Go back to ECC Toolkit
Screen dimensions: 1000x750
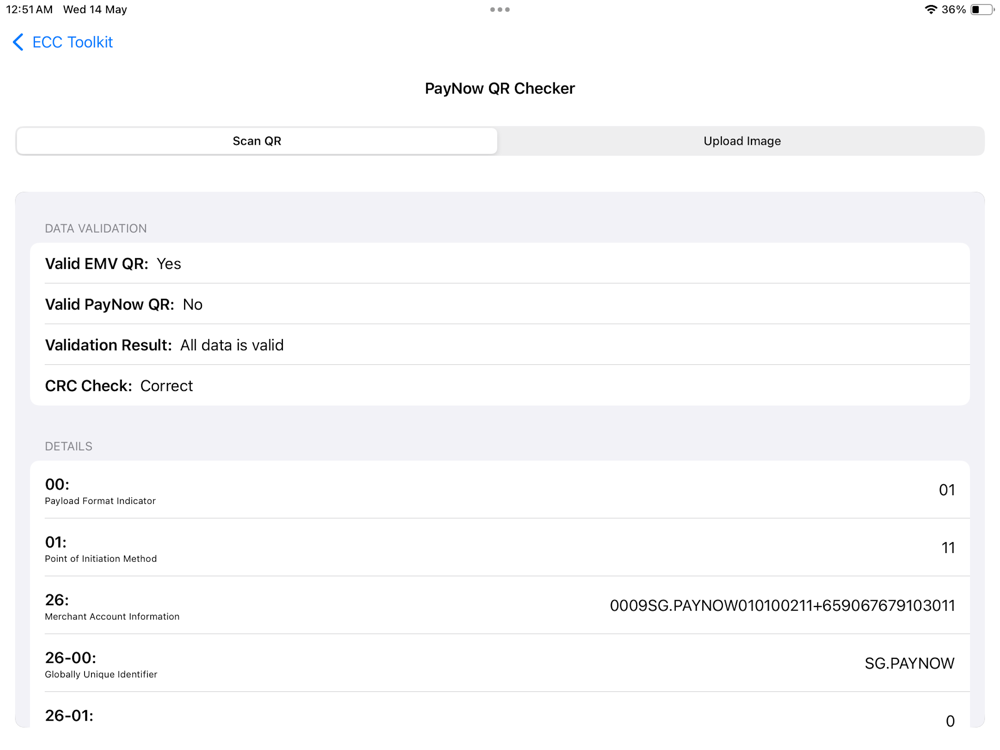click(62, 42)
